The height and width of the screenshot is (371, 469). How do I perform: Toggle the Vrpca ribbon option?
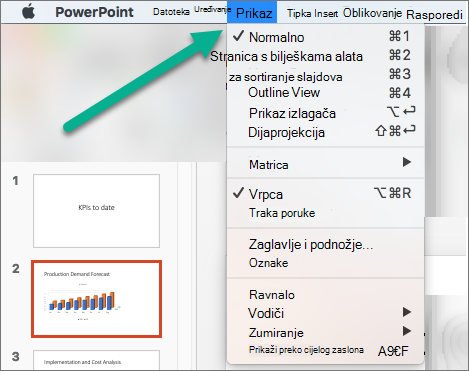click(325, 194)
